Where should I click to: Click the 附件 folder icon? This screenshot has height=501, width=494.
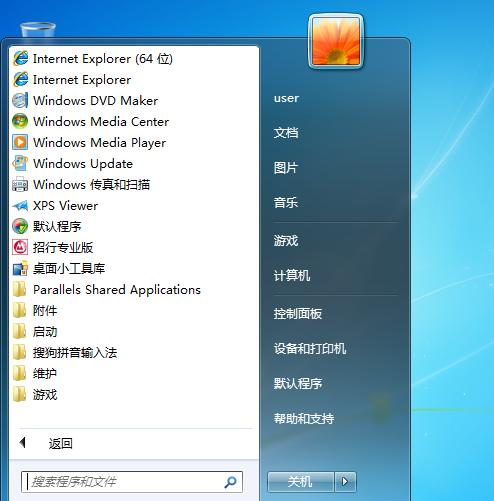pos(19,311)
